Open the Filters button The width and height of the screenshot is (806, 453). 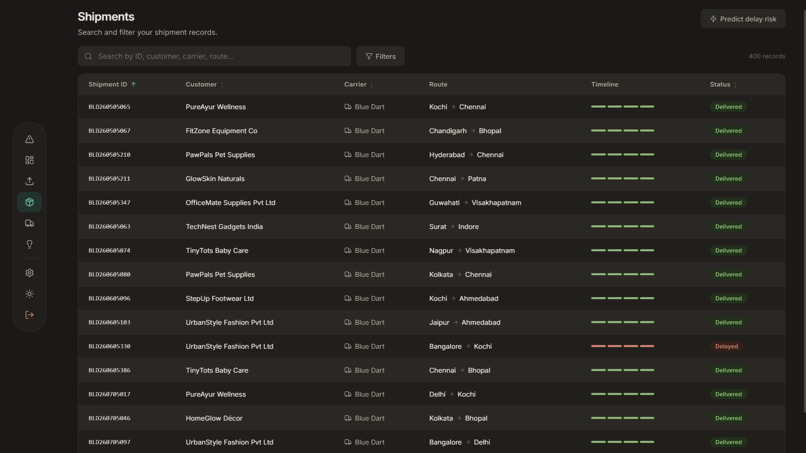pyautogui.click(x=380, y=56)
